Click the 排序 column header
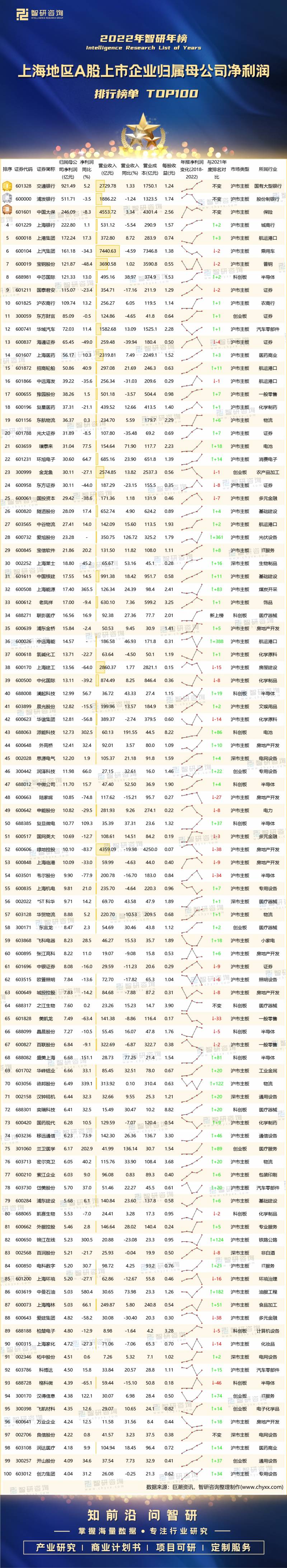 [x=7, y=169]
